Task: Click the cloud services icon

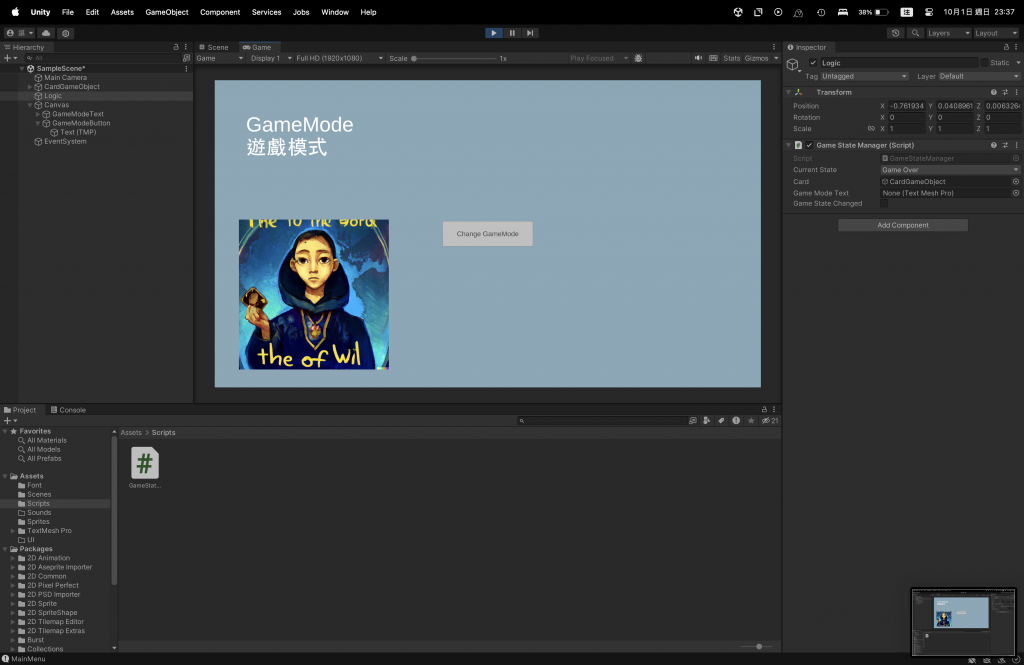Action: 46,33
